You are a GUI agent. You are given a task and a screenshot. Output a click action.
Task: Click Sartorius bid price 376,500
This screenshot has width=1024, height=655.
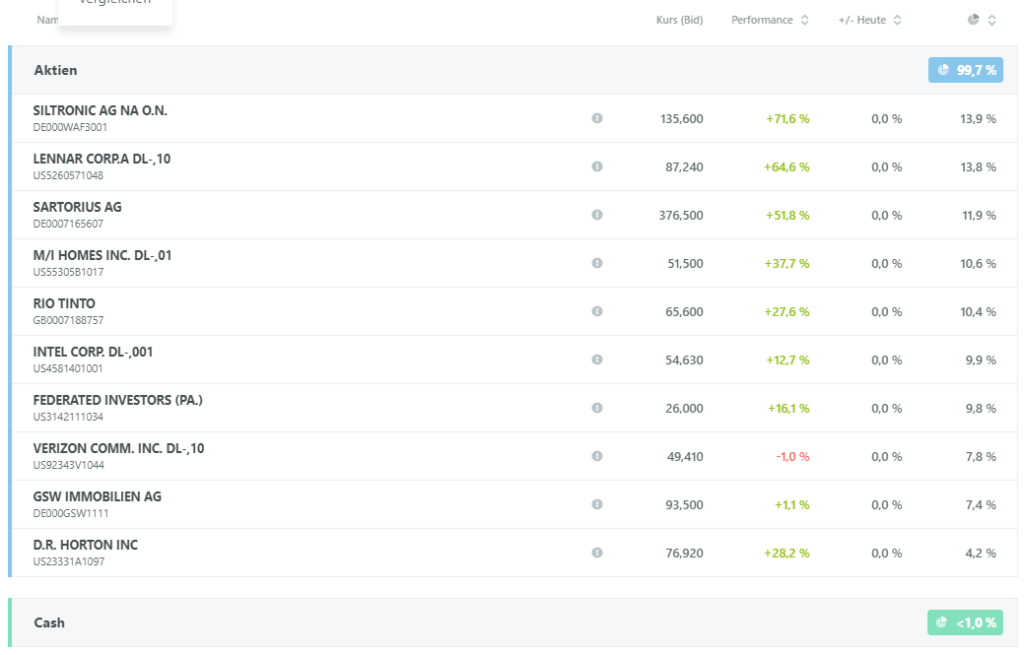[680, 216]
